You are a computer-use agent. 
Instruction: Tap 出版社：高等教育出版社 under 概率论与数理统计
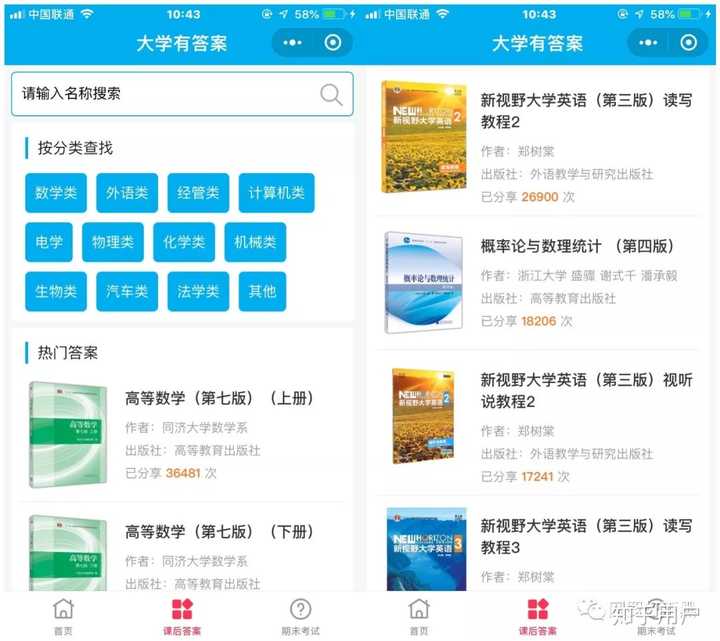(548, 298)
